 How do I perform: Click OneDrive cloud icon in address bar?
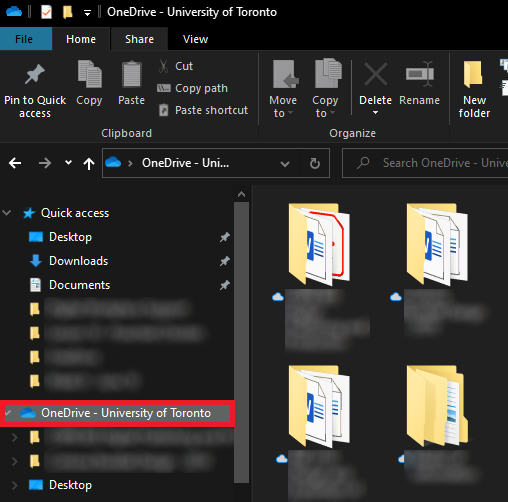(113, 163)
